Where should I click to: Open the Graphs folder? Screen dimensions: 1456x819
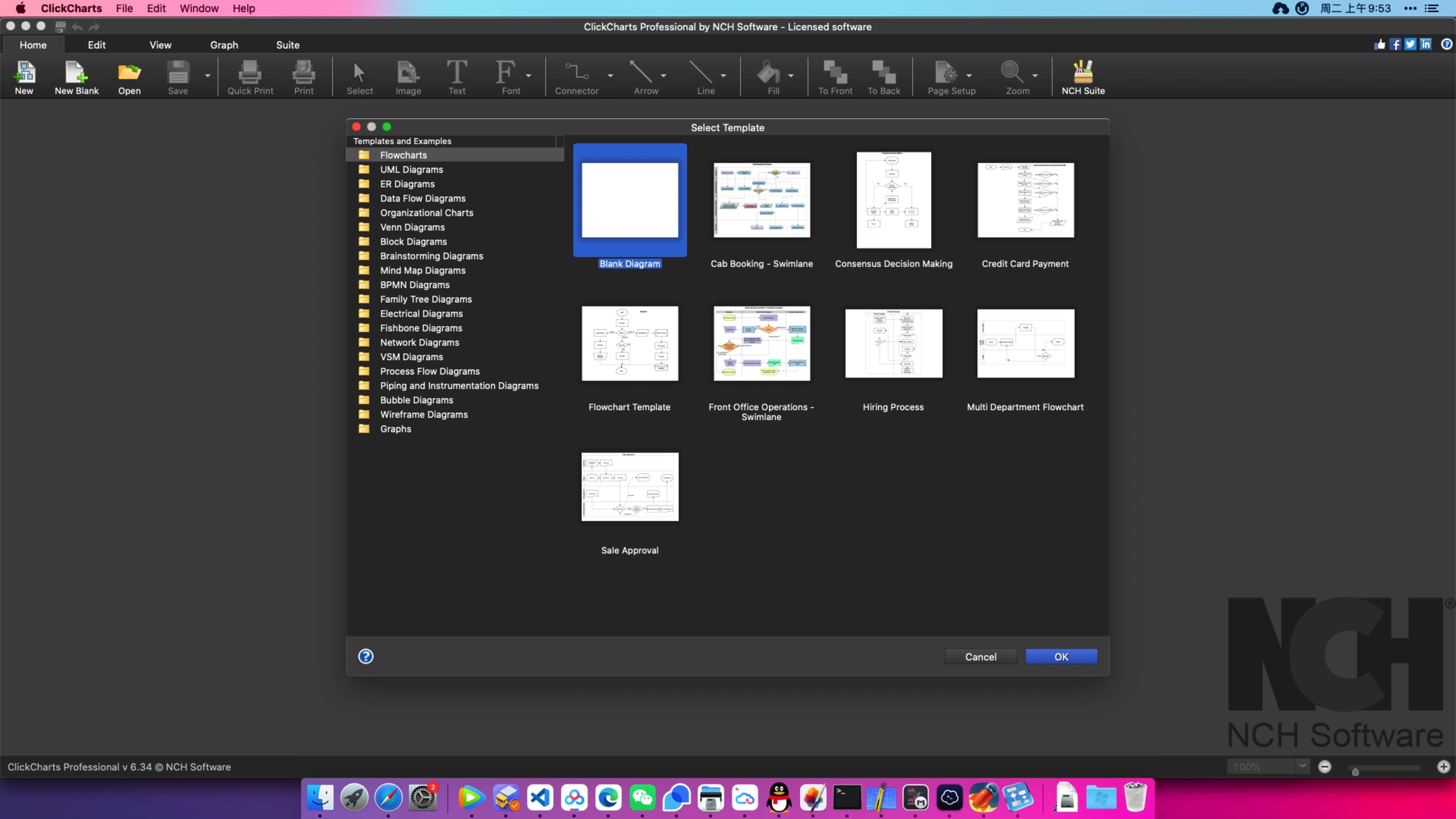pyautogui.click(x=395, y=429)
